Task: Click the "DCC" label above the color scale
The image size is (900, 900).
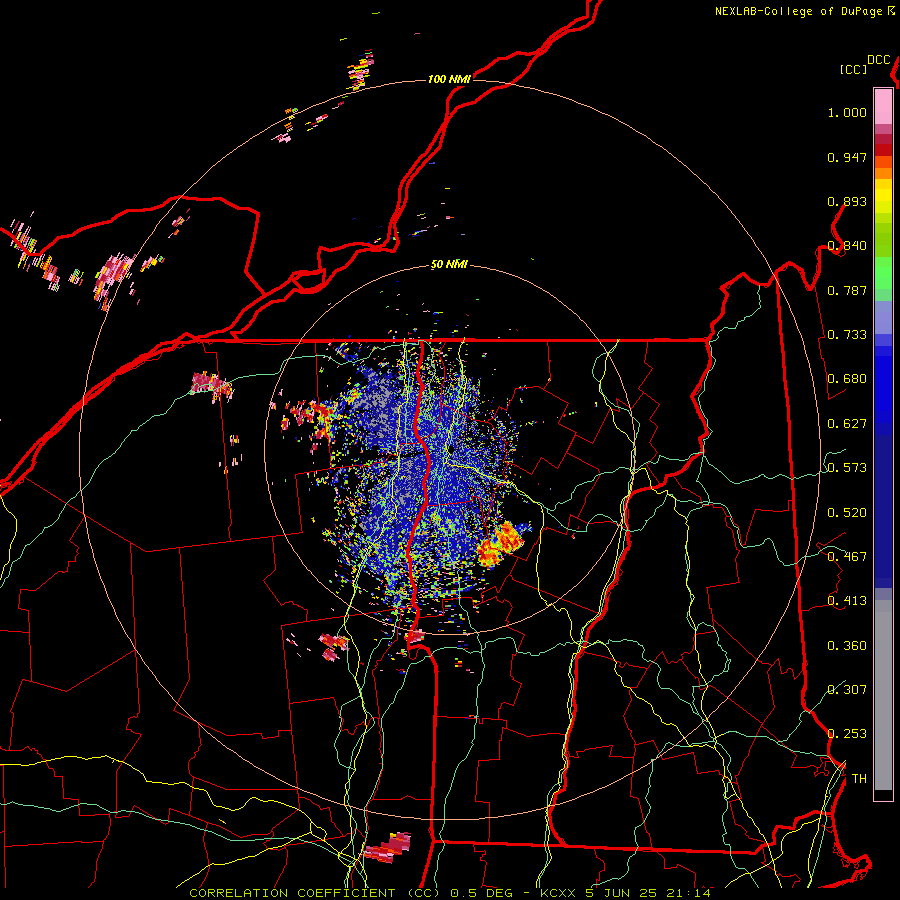Action: coord(878,60)
